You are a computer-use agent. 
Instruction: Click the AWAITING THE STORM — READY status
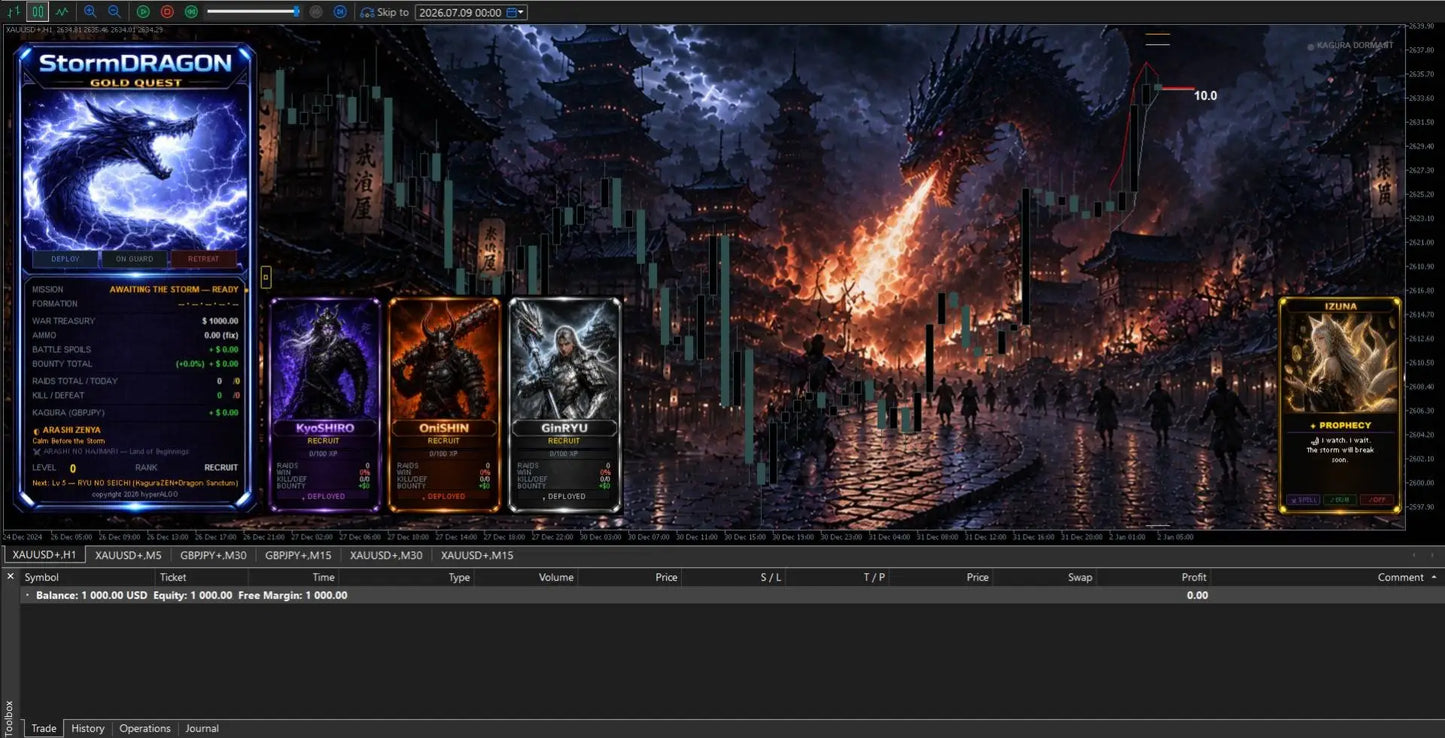[174, 289]
